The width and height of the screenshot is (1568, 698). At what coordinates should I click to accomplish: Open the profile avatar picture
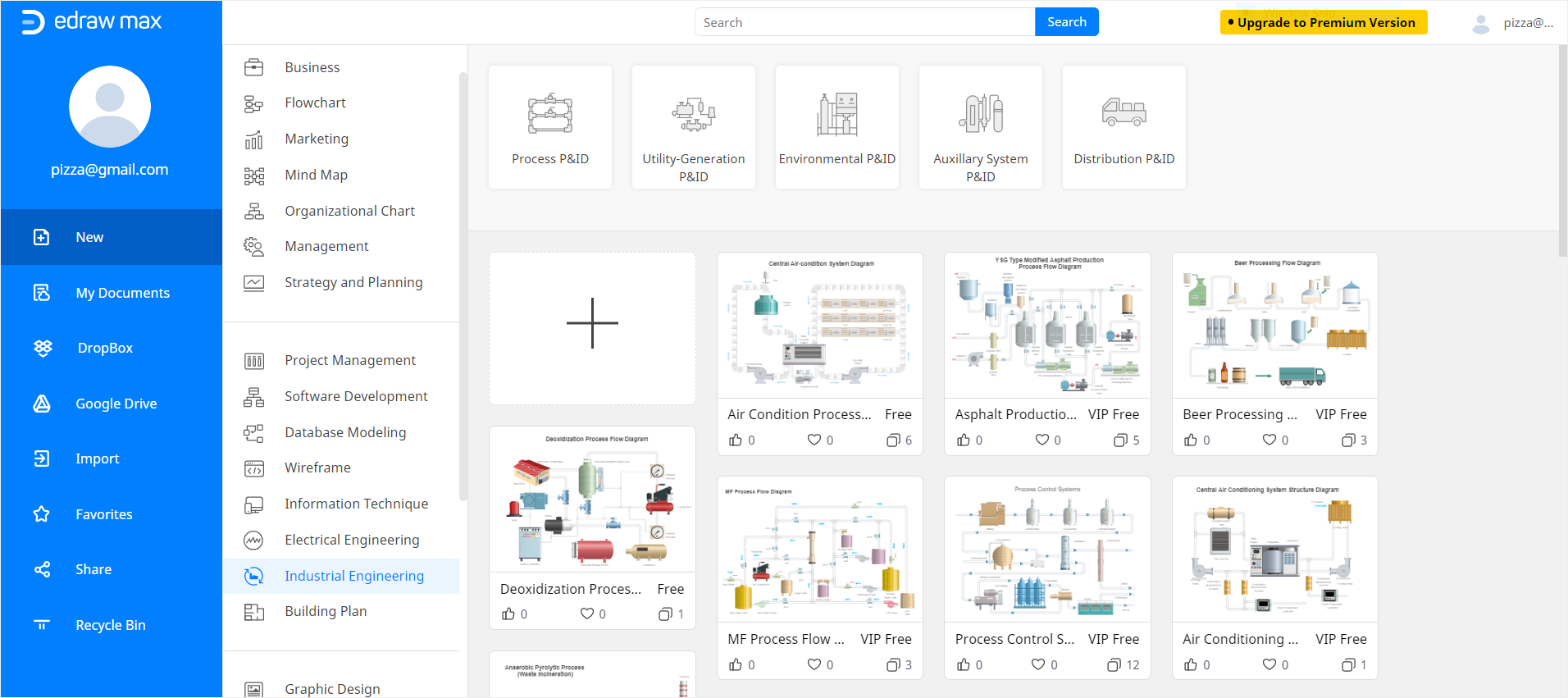pos(110,107)
